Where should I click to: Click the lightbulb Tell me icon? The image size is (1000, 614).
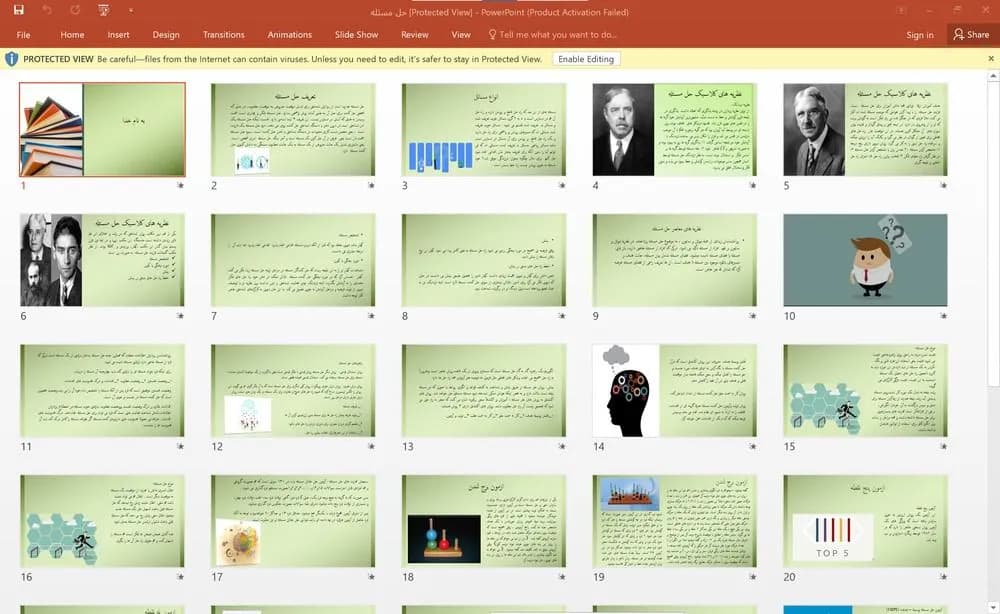point(492,34)
